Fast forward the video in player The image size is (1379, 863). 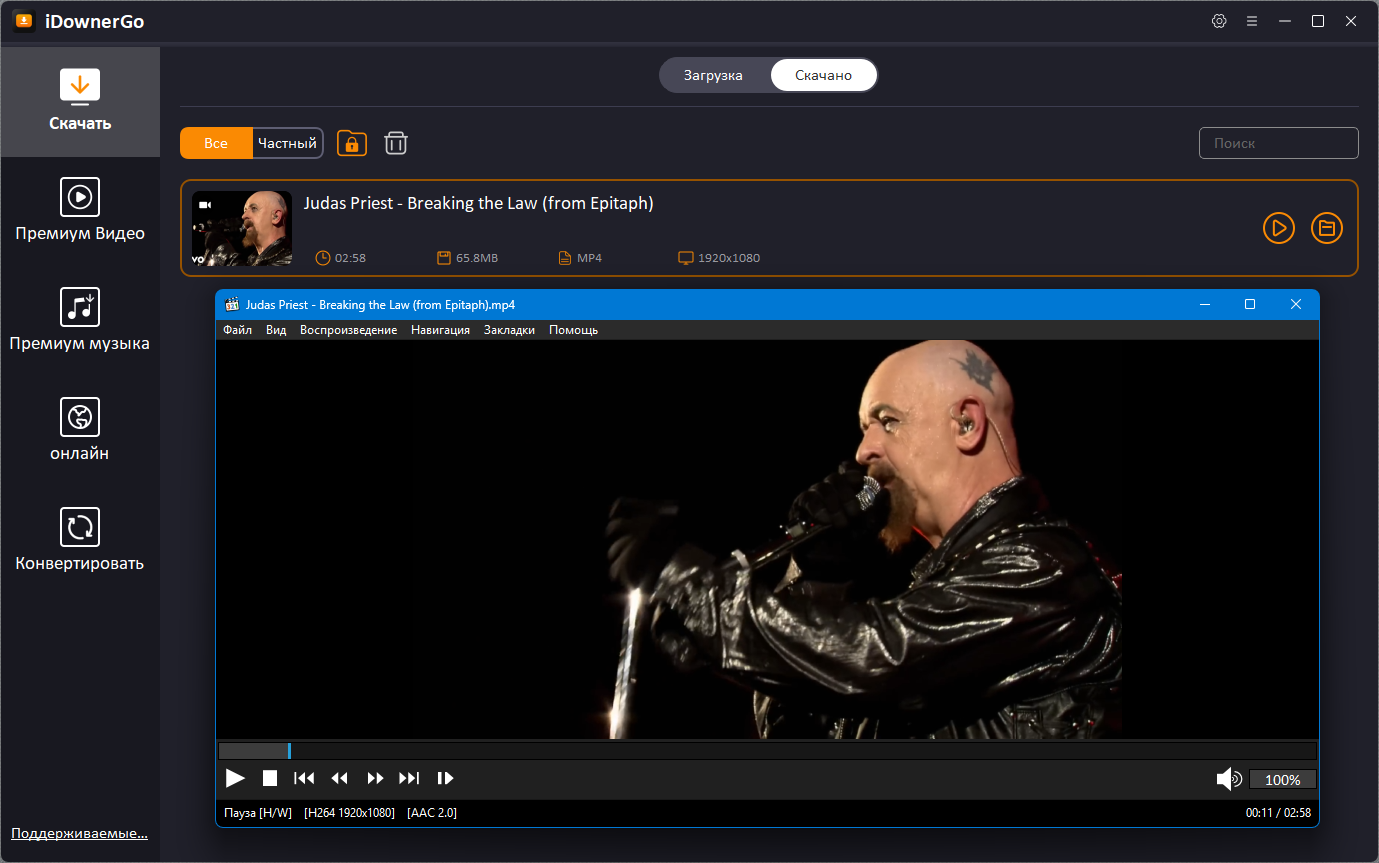pos(375,778)
